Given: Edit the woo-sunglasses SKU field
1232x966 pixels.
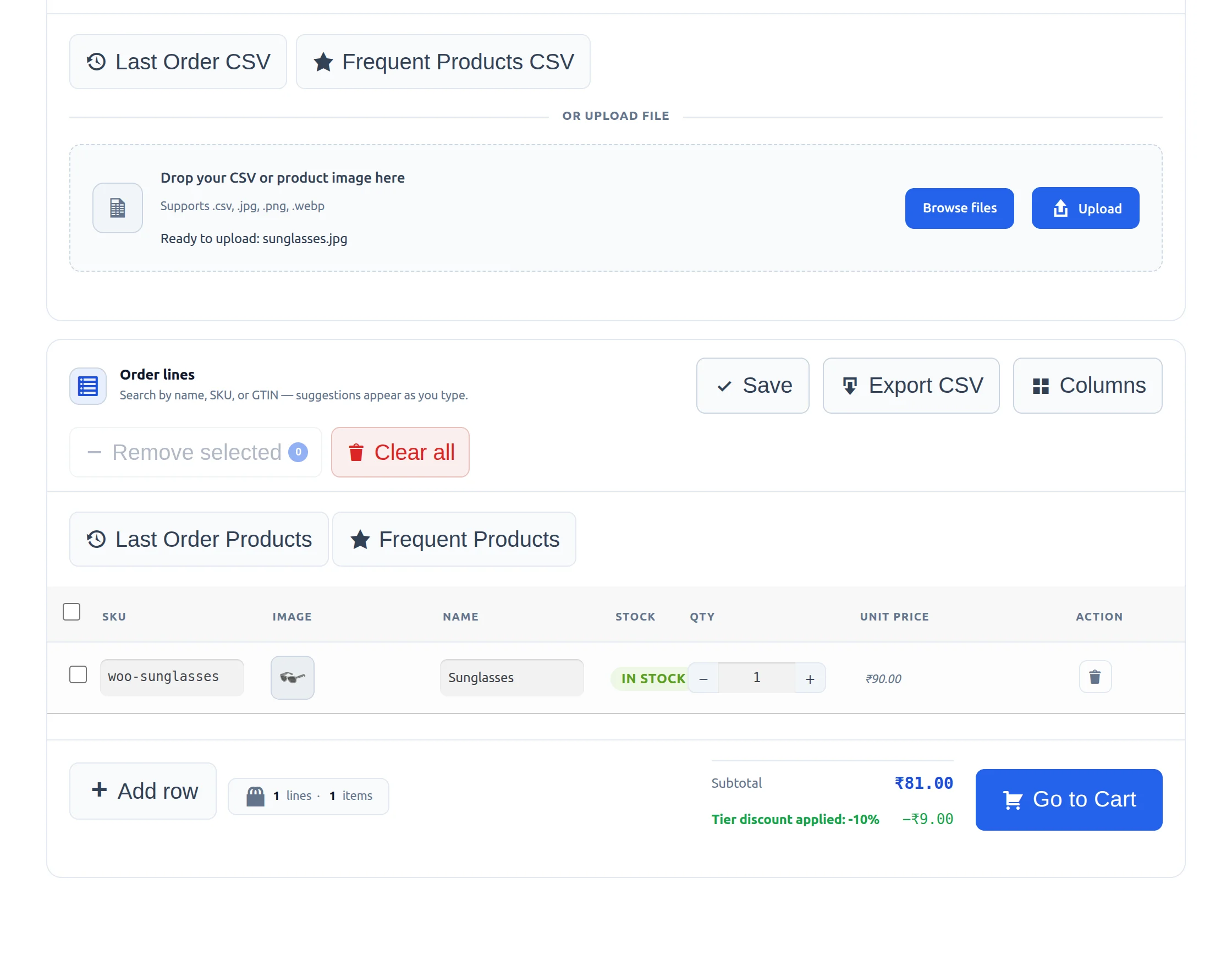Looking at the screenshot, I should (x=172, y=677).
